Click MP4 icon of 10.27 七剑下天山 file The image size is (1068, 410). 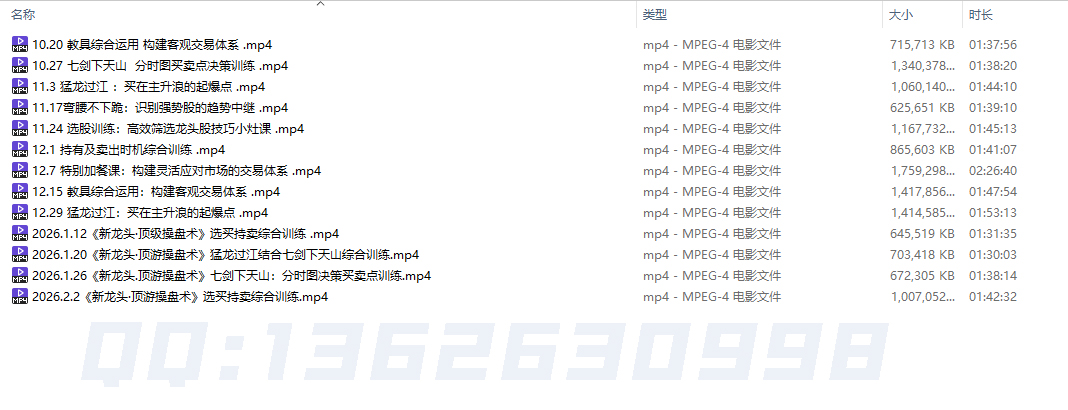coord(20,66)
